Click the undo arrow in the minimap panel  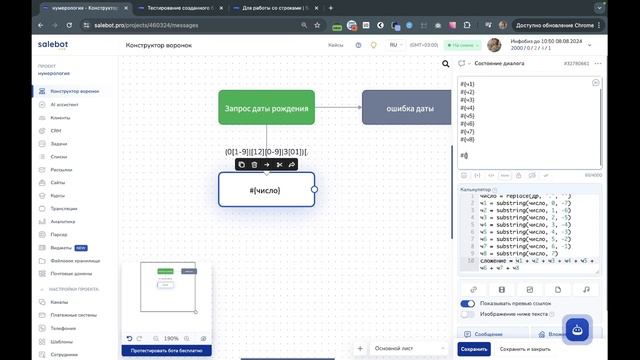pos(129,338)
